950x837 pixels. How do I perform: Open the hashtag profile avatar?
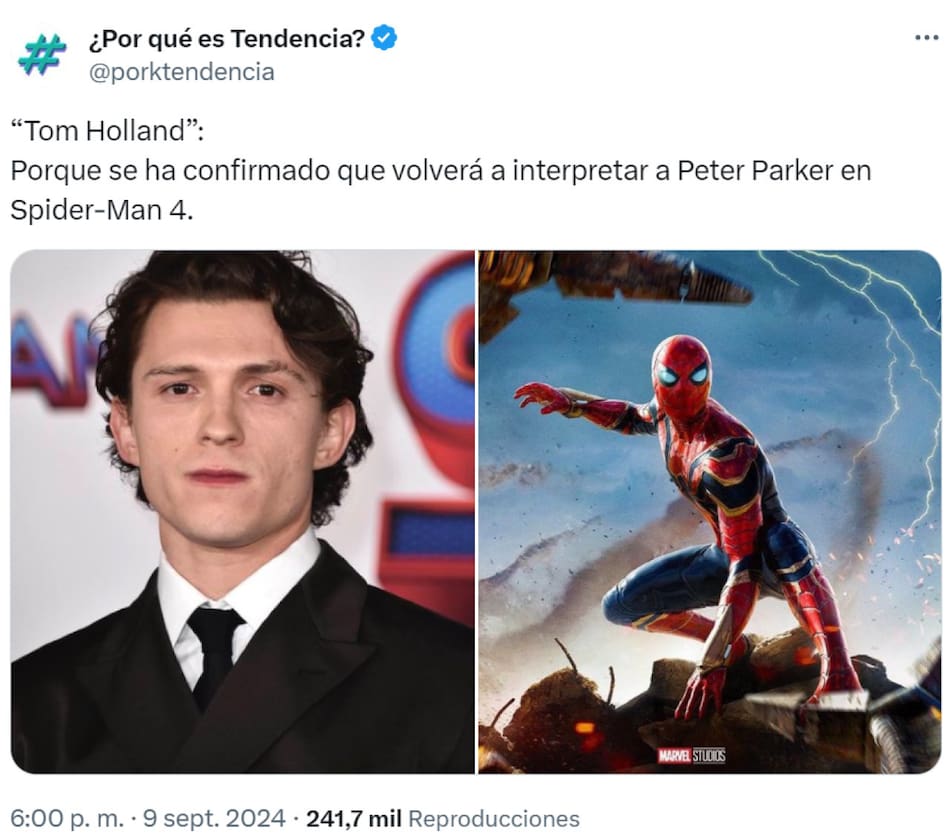click(42, 55)
